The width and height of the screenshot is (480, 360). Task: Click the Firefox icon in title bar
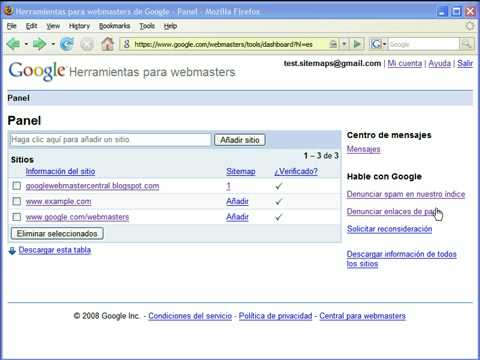(9, 11)
